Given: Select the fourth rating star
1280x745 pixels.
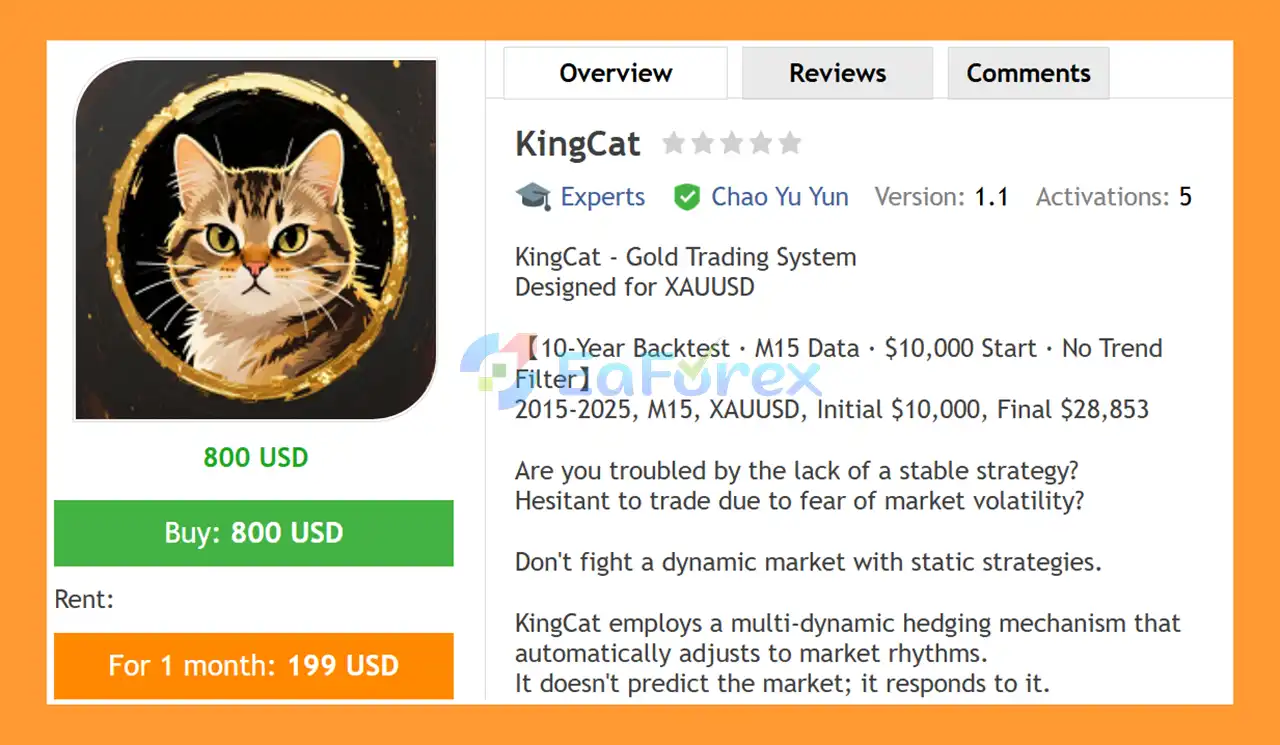Looking at the screenshot, I should tap(761, 144).
